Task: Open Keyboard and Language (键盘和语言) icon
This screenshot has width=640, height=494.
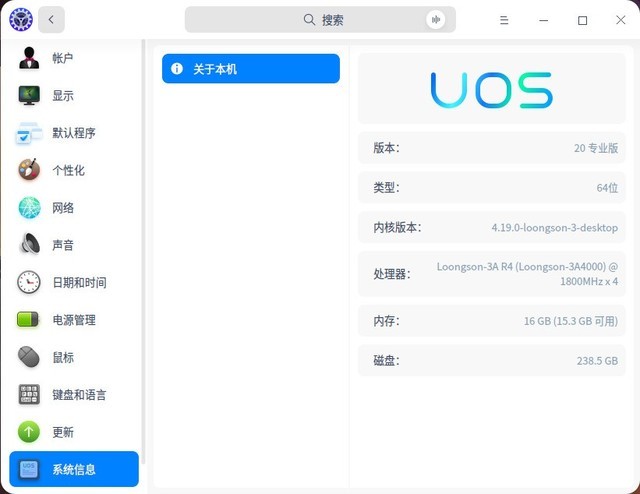Action: point(29,395)
